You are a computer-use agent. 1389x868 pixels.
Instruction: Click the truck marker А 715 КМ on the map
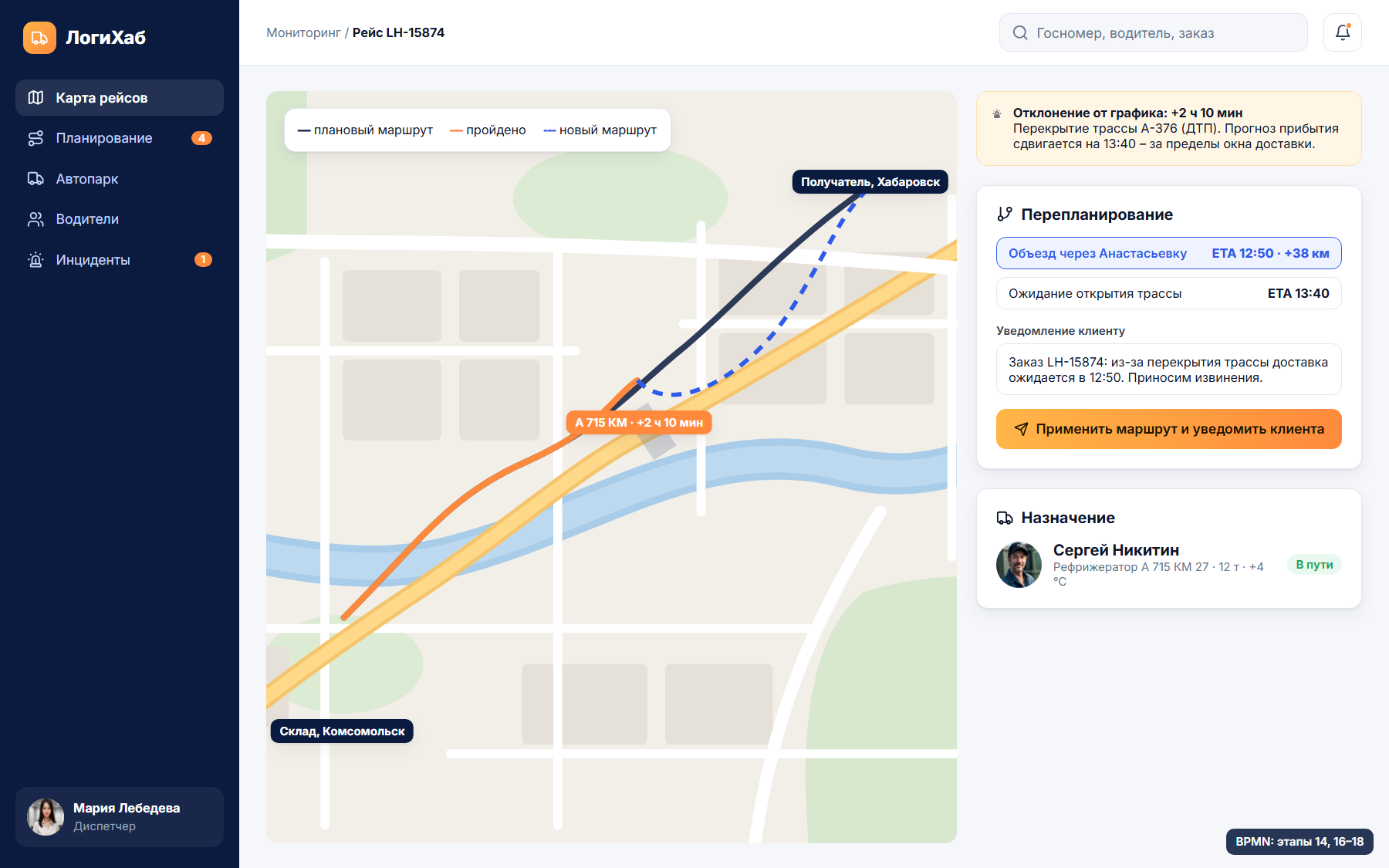tap(639, 422)
